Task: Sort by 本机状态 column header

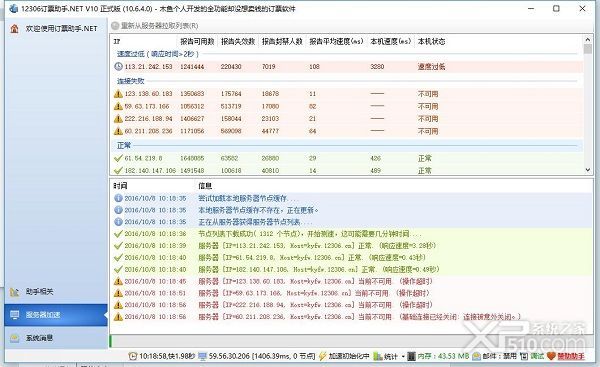Action: (x=431, y=41)
